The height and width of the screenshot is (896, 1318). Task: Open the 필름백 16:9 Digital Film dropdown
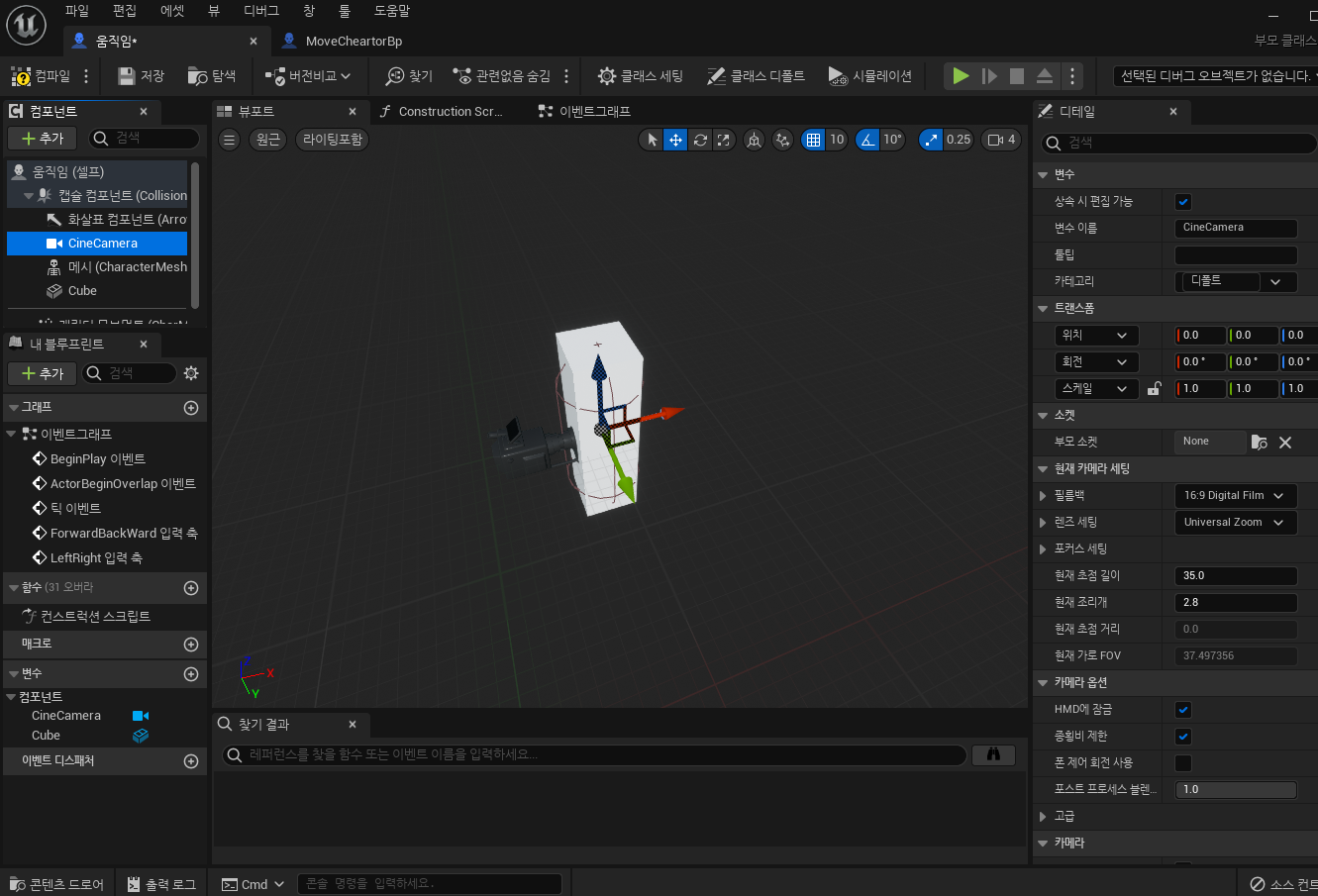(1236, 495)
